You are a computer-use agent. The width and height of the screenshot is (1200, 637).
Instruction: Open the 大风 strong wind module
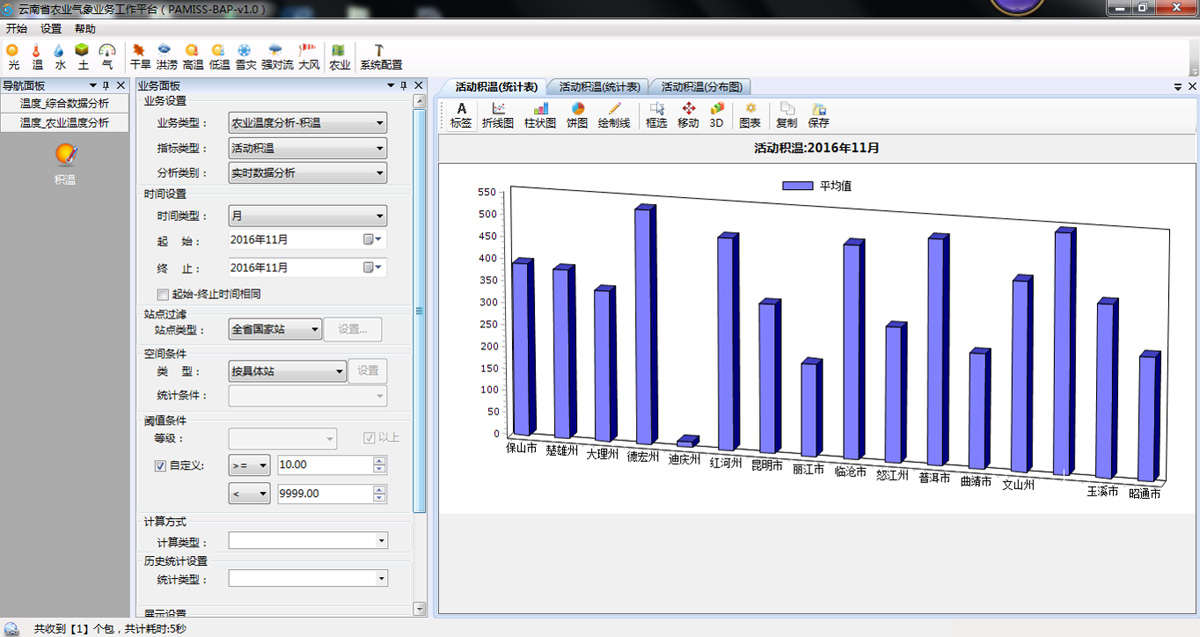pos(308,56)
